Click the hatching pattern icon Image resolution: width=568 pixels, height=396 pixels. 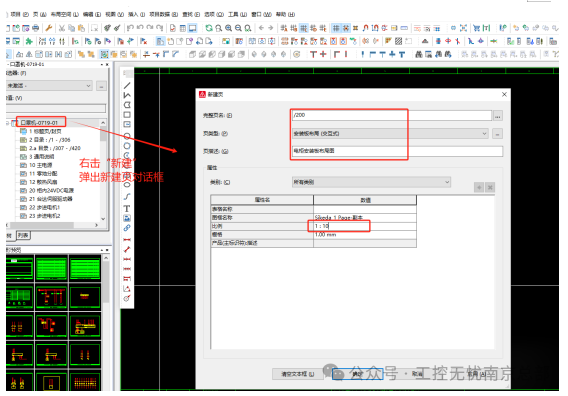398,41
